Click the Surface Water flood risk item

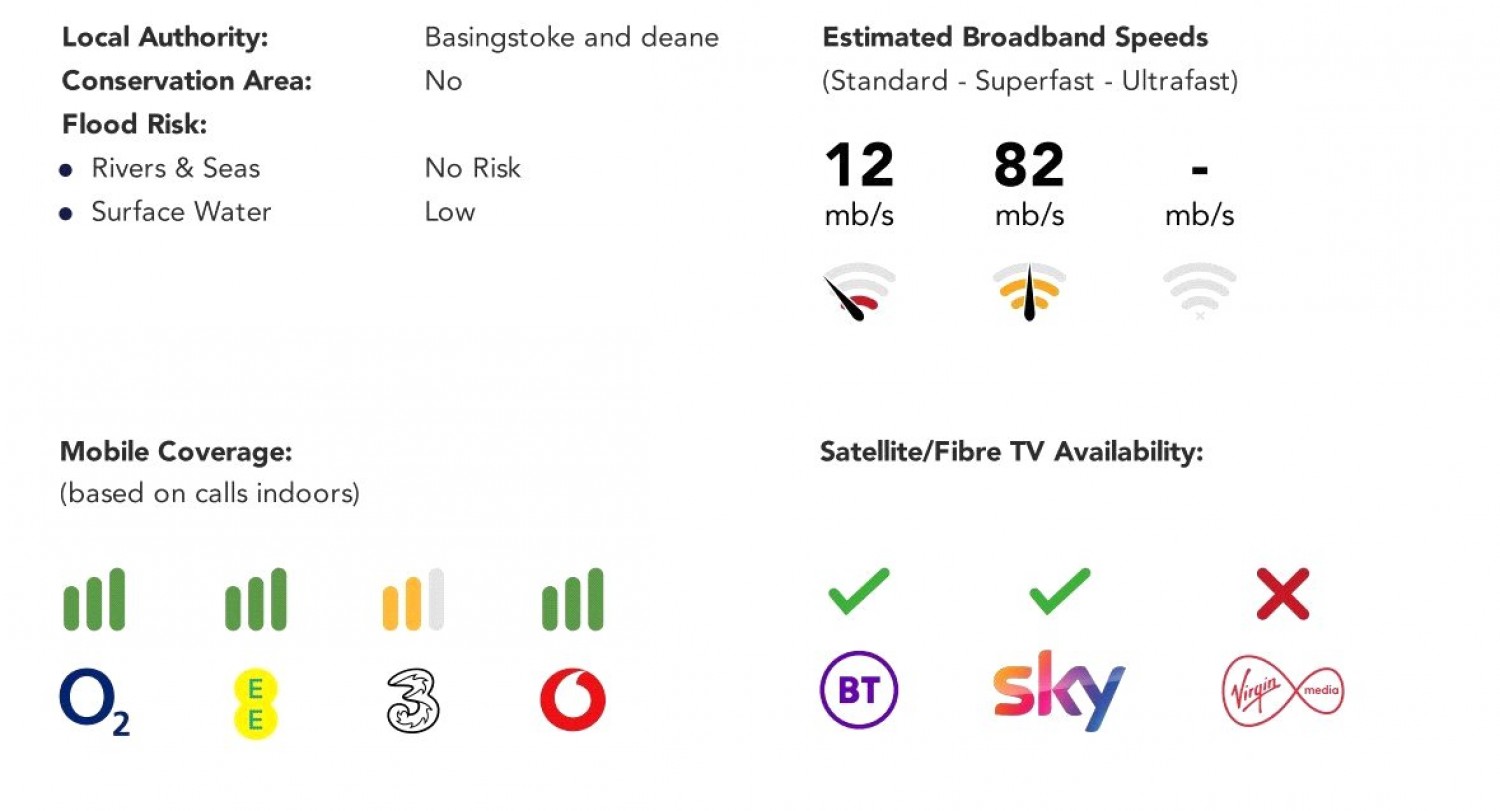(181, 212)
